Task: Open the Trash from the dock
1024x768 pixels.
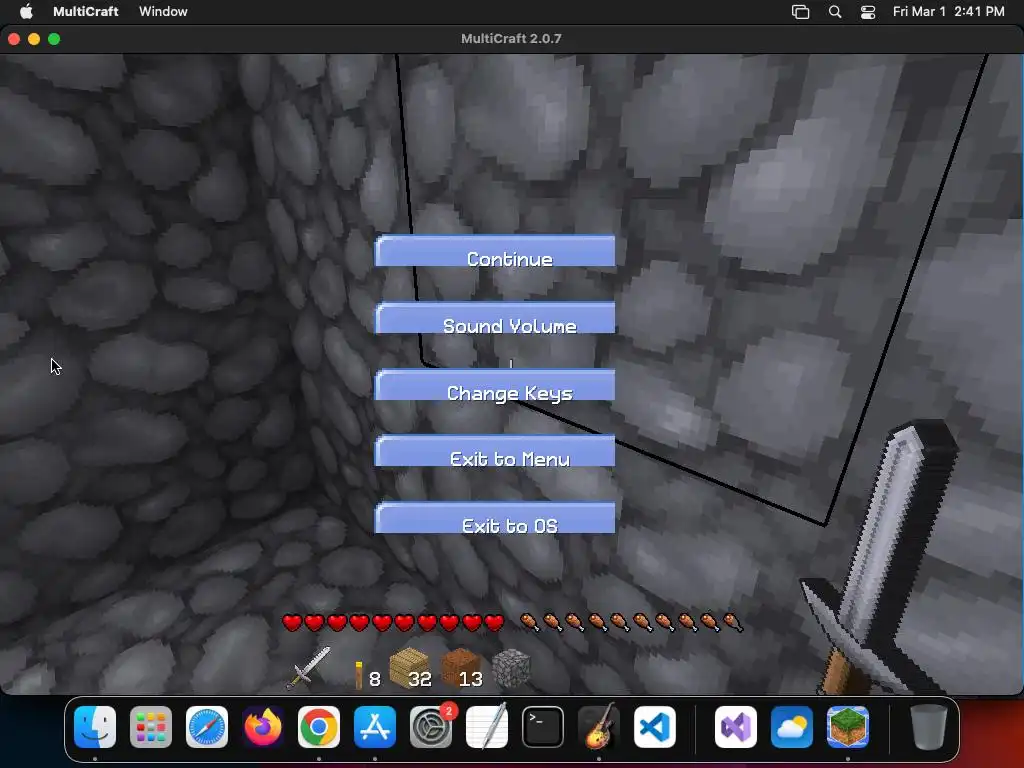Action: (929, 727)
